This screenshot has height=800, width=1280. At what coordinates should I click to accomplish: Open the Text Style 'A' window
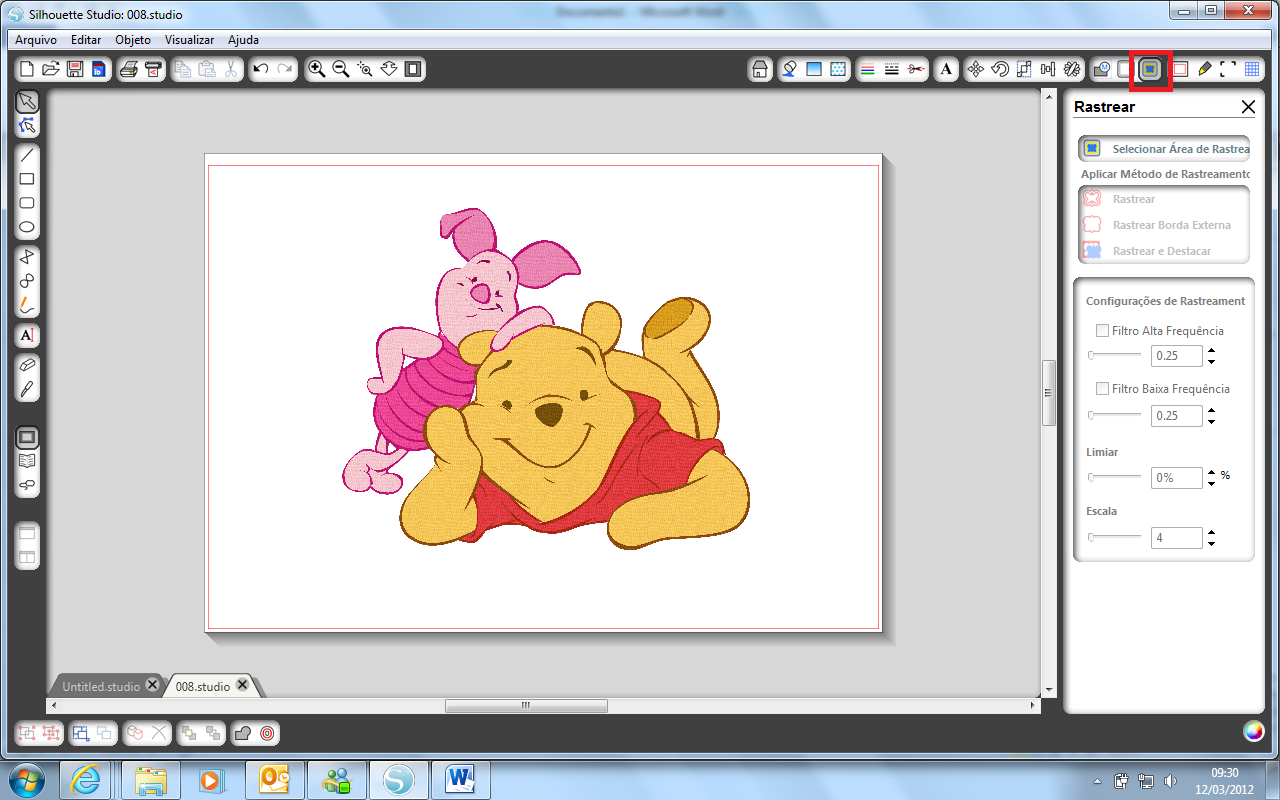[946, 69]
